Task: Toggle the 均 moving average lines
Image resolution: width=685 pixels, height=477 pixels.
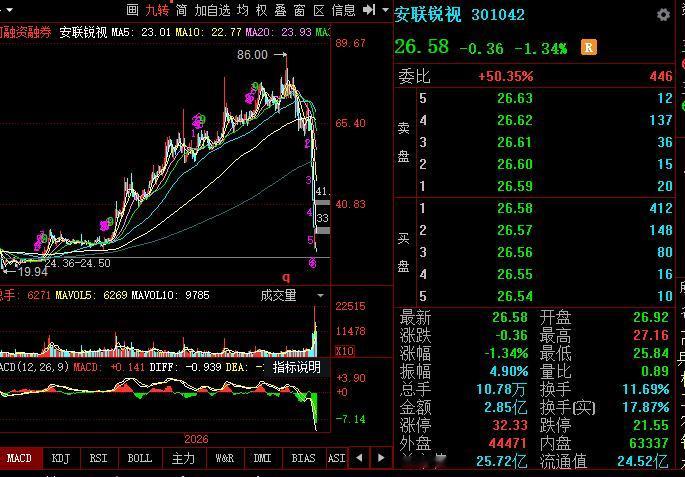Action: tap(243, 10)
